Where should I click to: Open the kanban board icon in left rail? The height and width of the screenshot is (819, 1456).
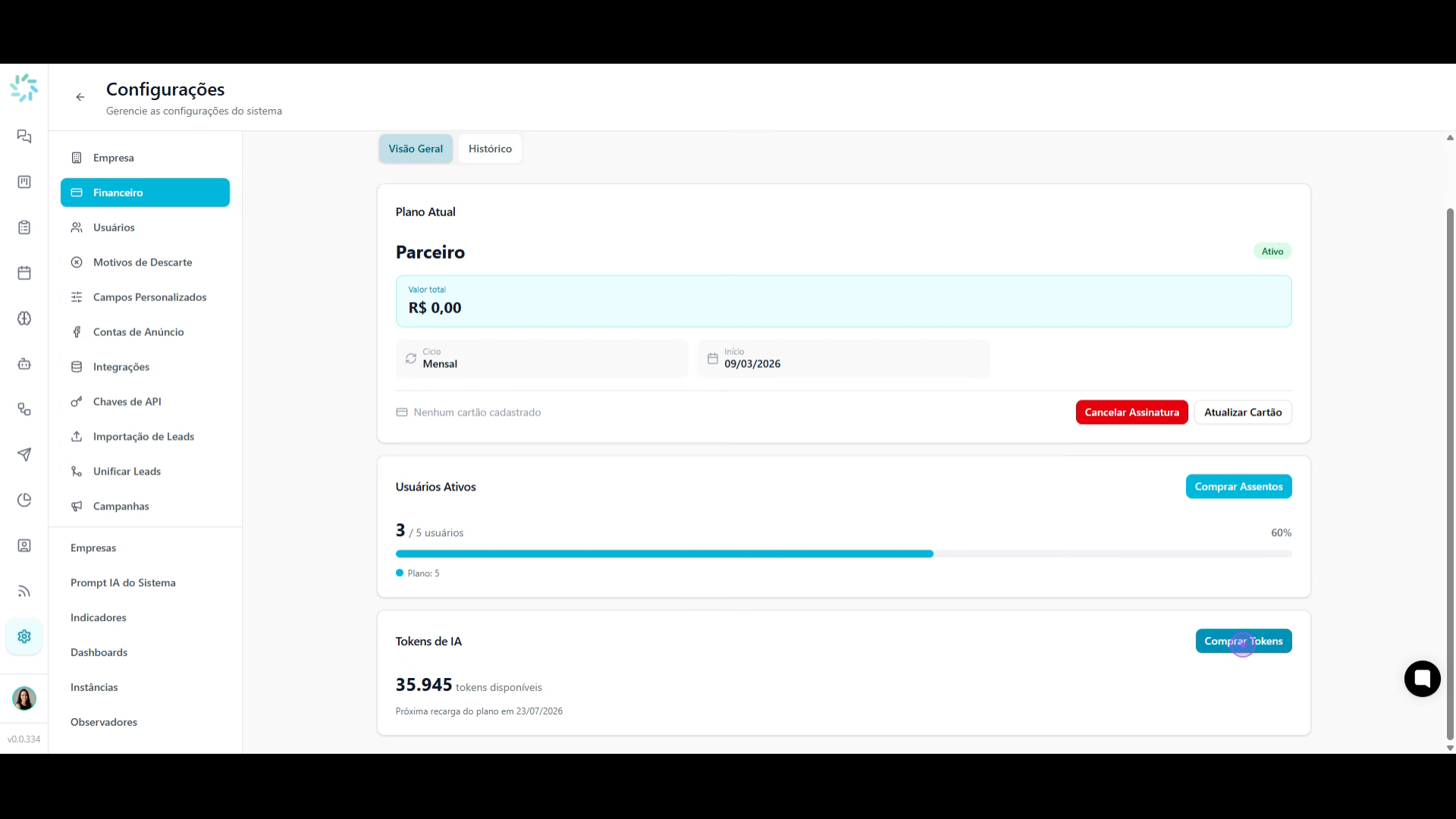(x=24, y=182)
